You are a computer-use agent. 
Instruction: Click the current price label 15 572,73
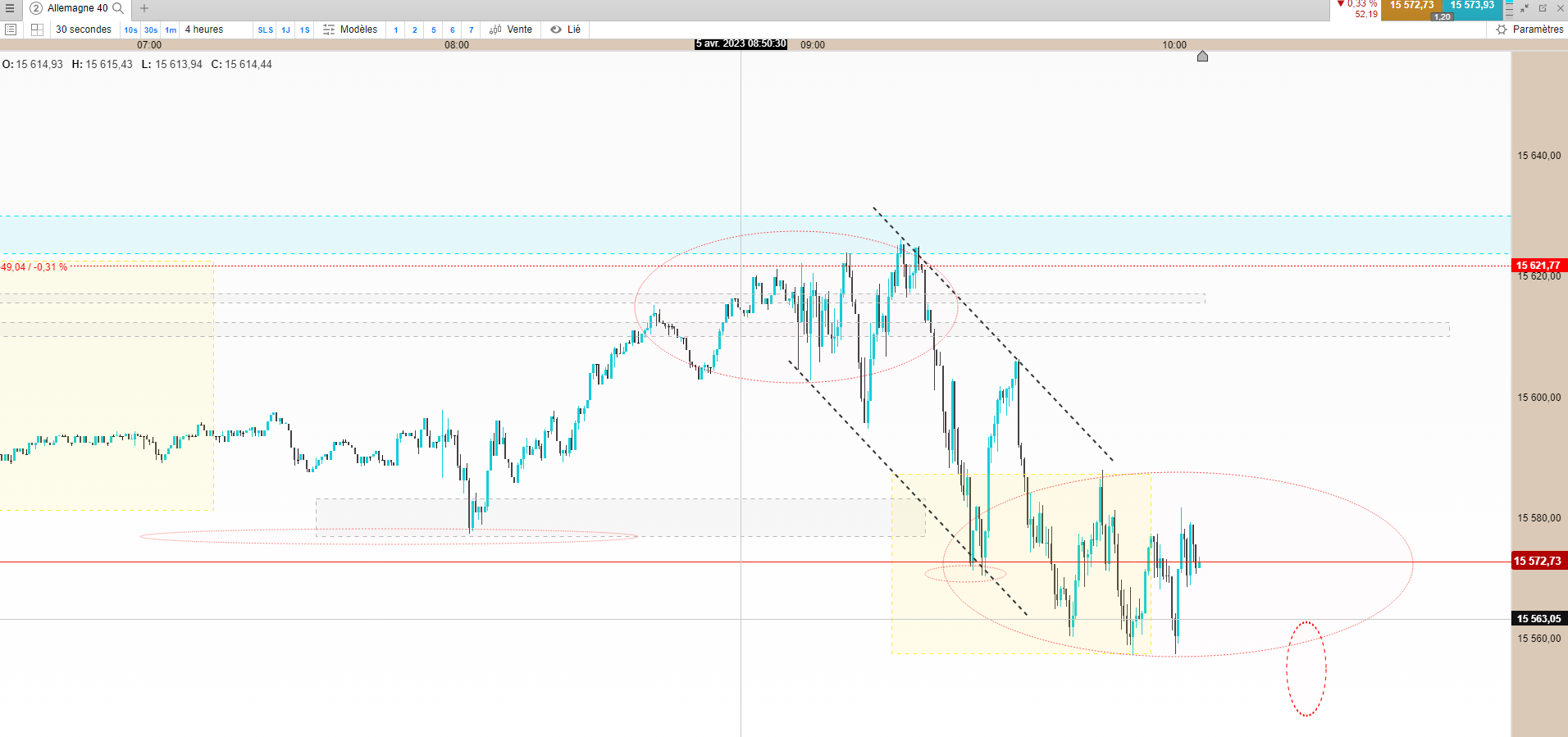click(x=1539, y=561)
